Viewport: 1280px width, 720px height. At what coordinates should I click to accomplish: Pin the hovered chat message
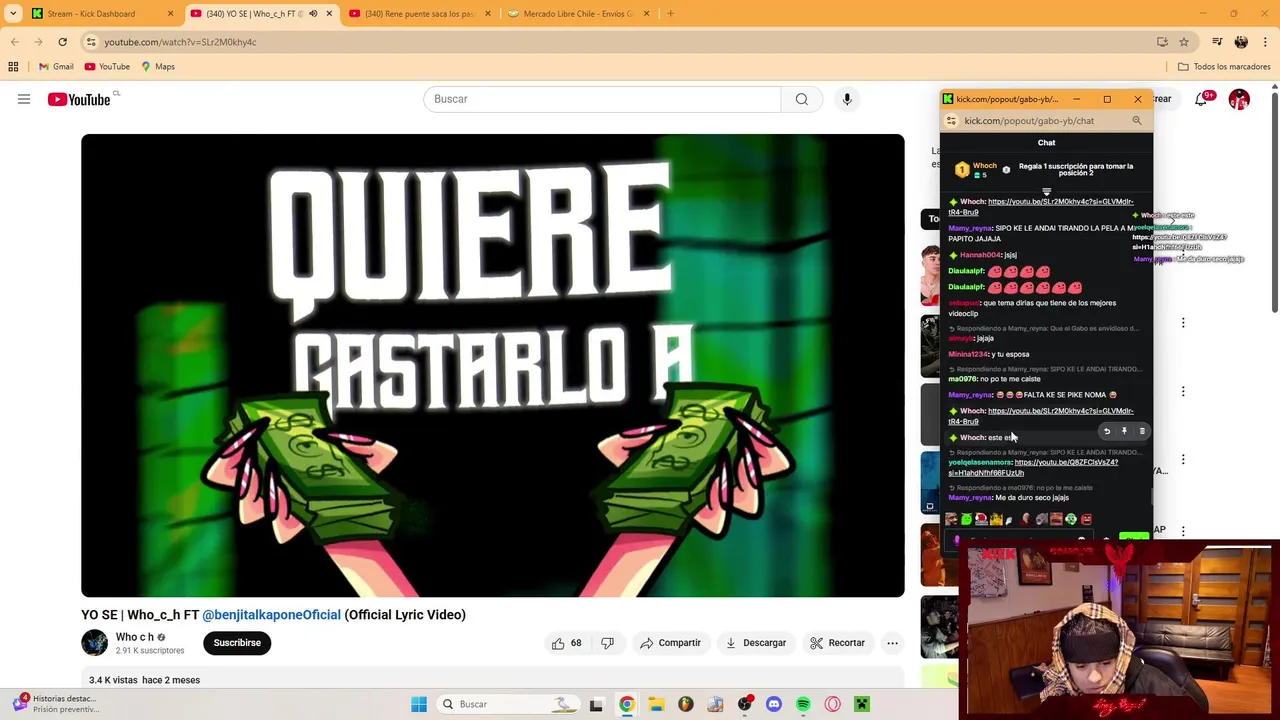point(1124,431)
